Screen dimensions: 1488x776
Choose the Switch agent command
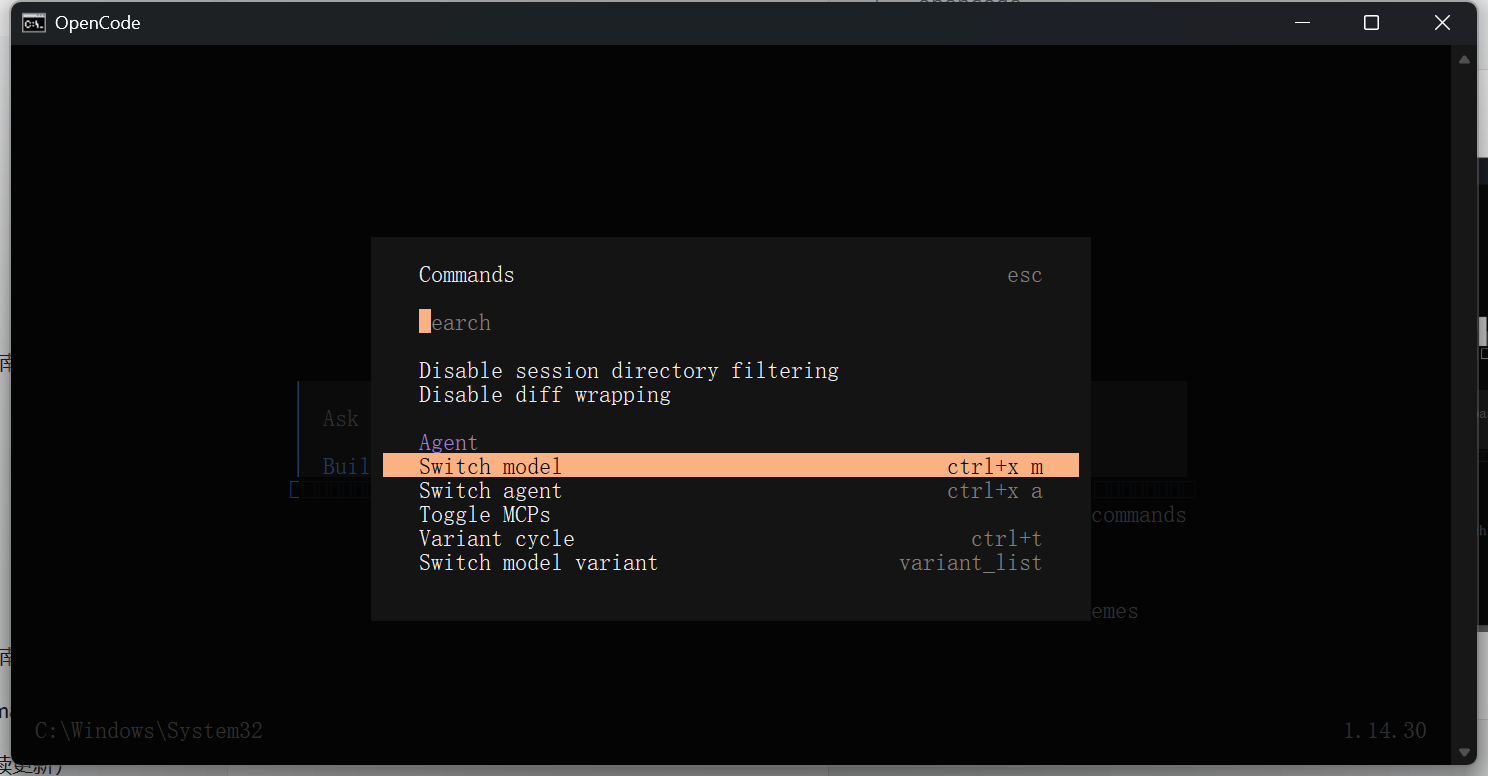coord(730,490)
